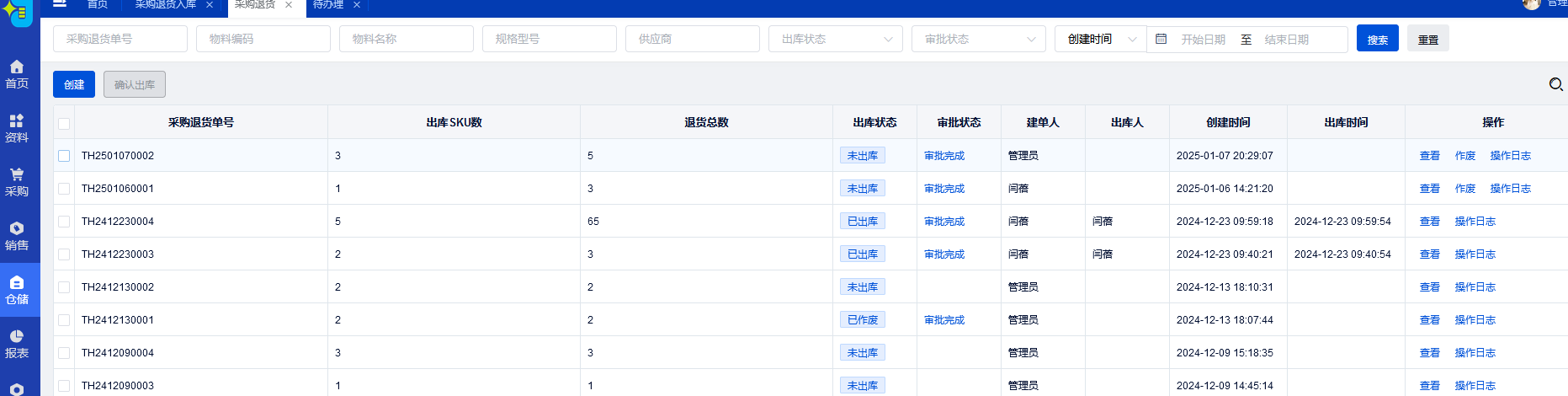Check the row TH2501070002 checkbox
The height and width of the screenshot is (396, 1568).
[x=64, y=156]
